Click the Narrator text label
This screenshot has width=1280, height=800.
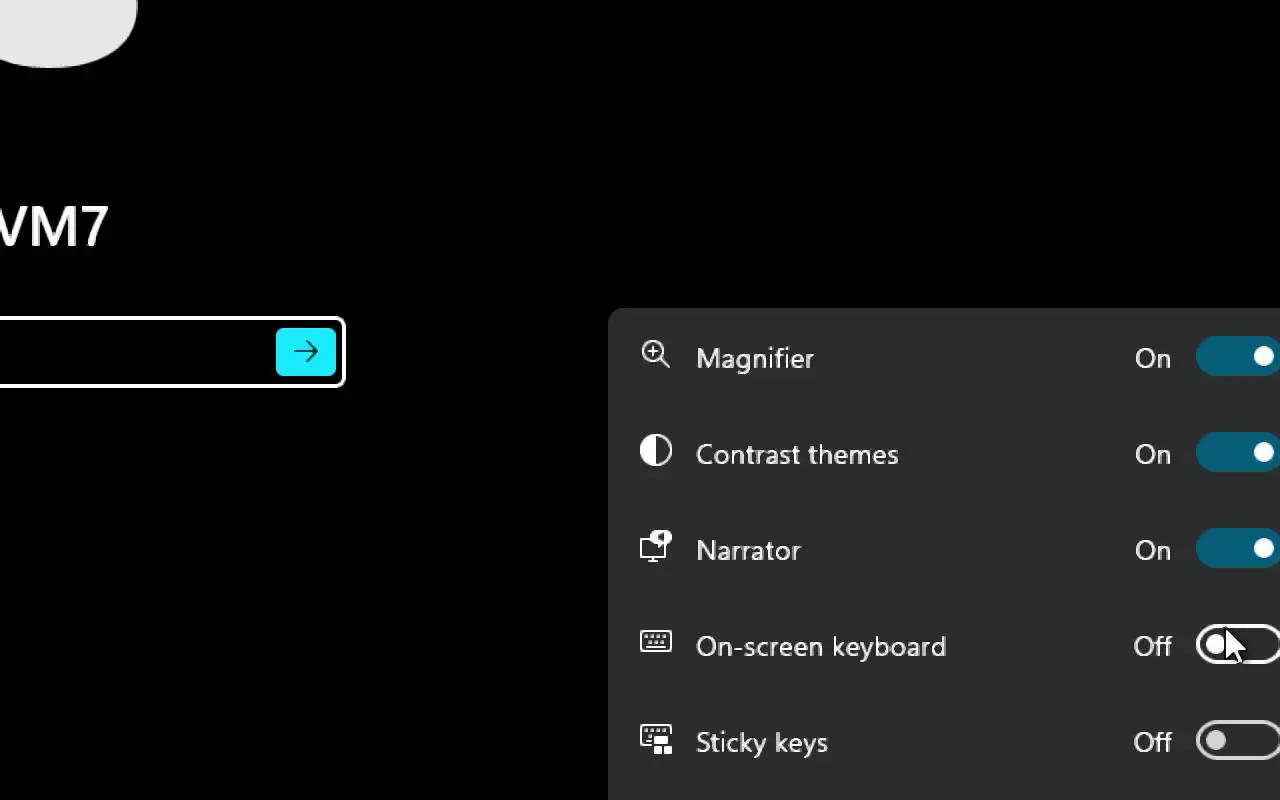click(x=748, y=550)
